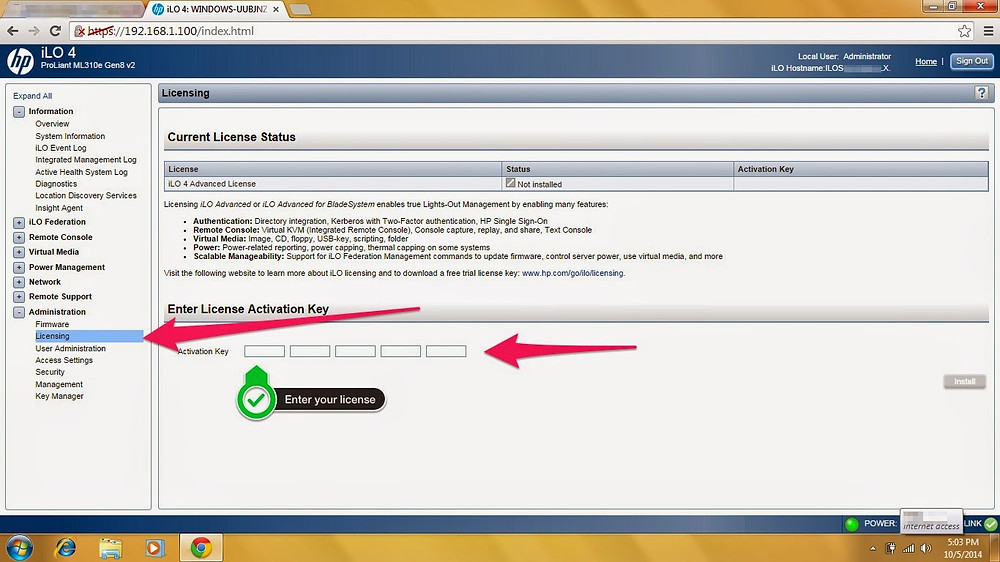Screen dimensions: 1000x562
Task: Click Expand All in the navigation tree
Action: pyautogui.click(x=33, y=96)
